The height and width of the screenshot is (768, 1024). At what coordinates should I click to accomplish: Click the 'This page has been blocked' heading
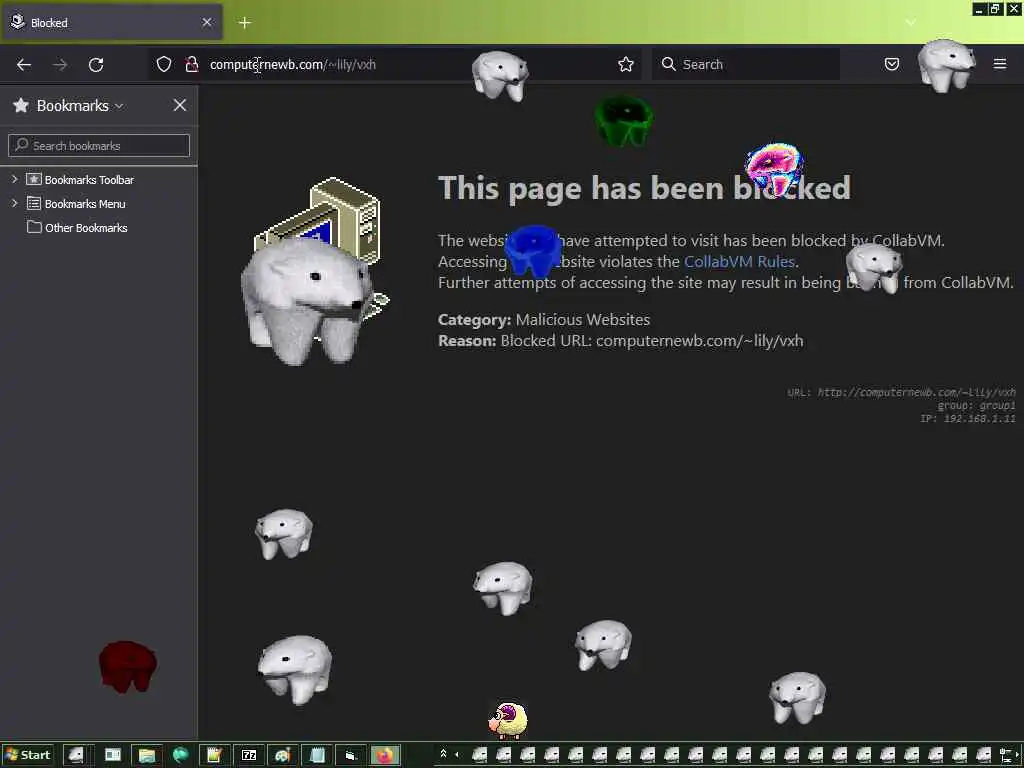tap(644, 189)
